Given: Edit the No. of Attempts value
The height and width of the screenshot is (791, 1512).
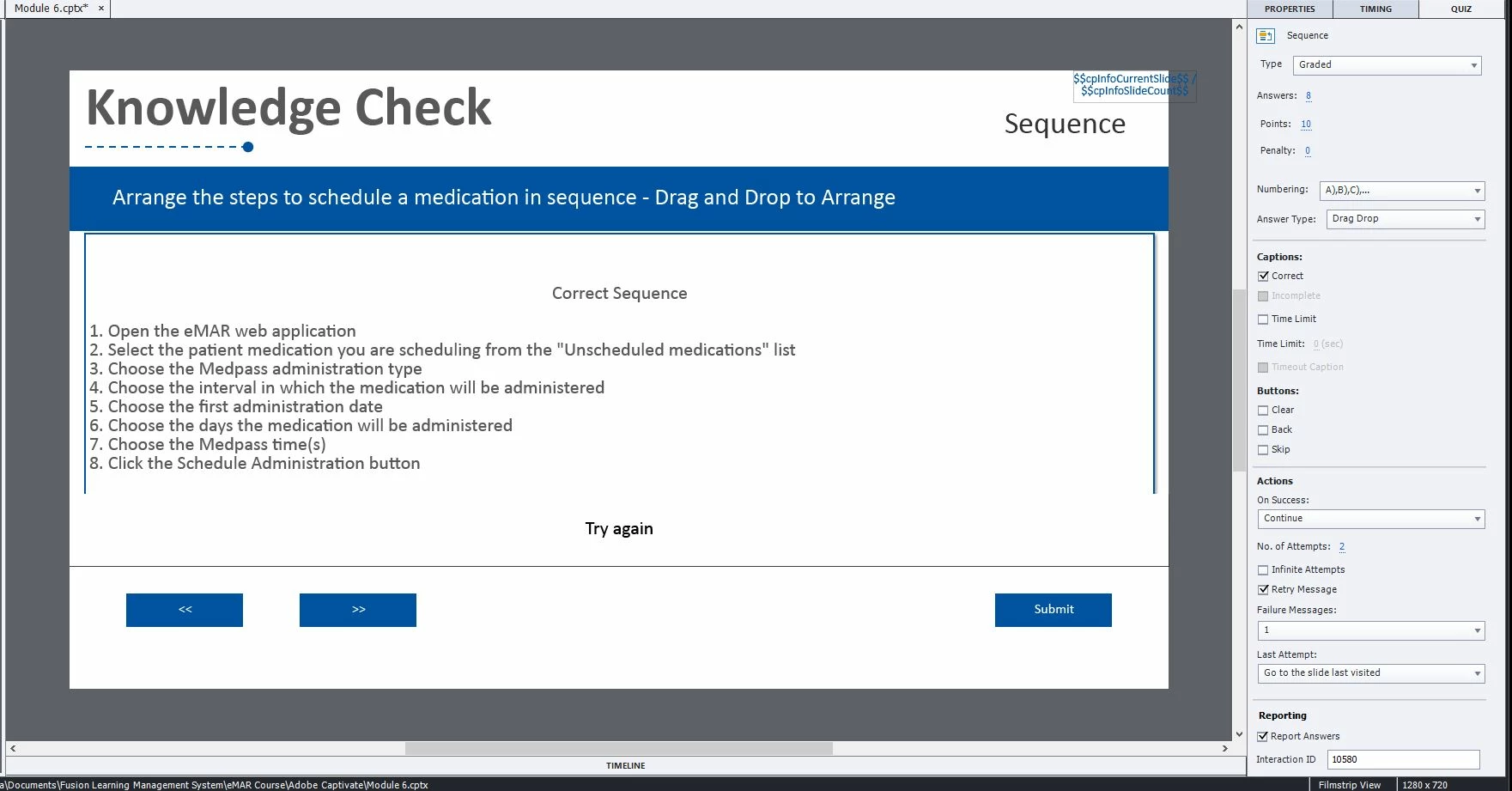Looking at the screenshot, I should (x=1342, y=547).
